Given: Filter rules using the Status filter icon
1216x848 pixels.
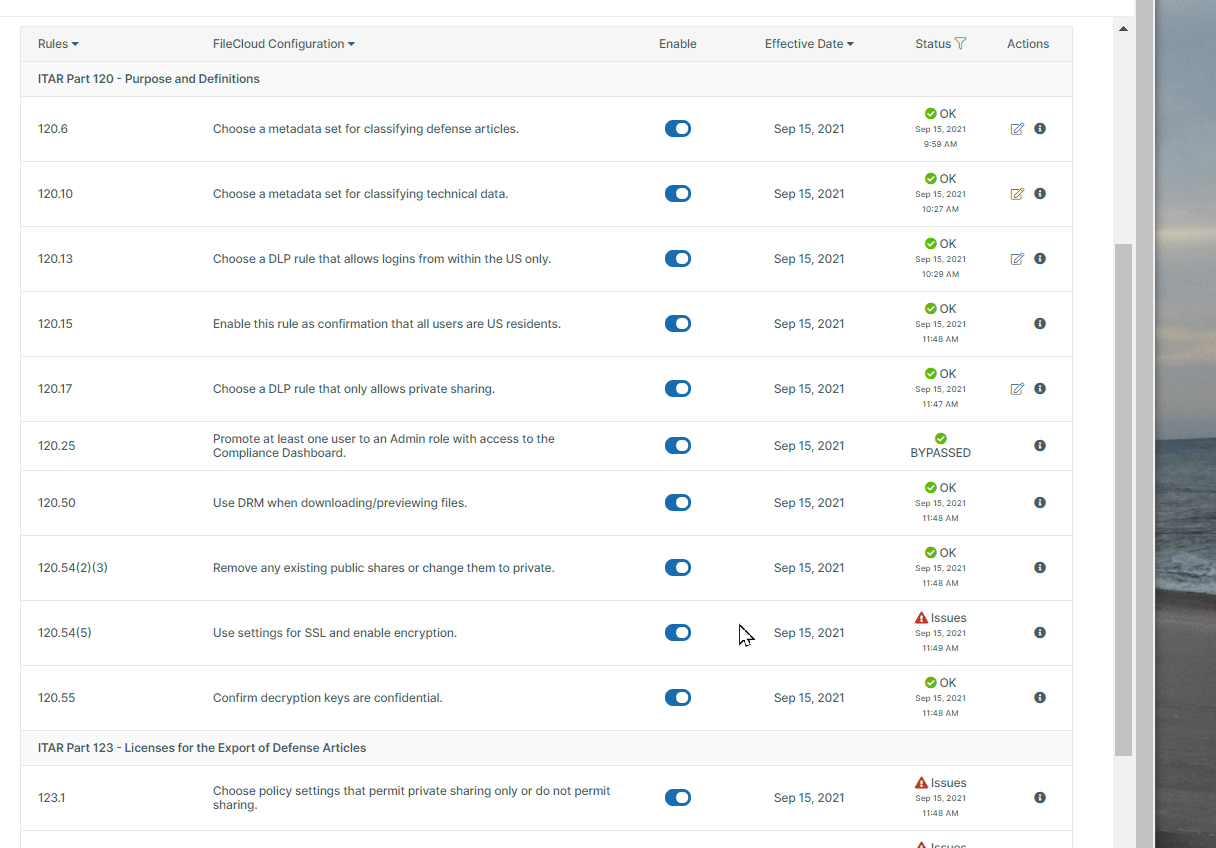Looking at the screenshot, I should [x=960, y=44].
